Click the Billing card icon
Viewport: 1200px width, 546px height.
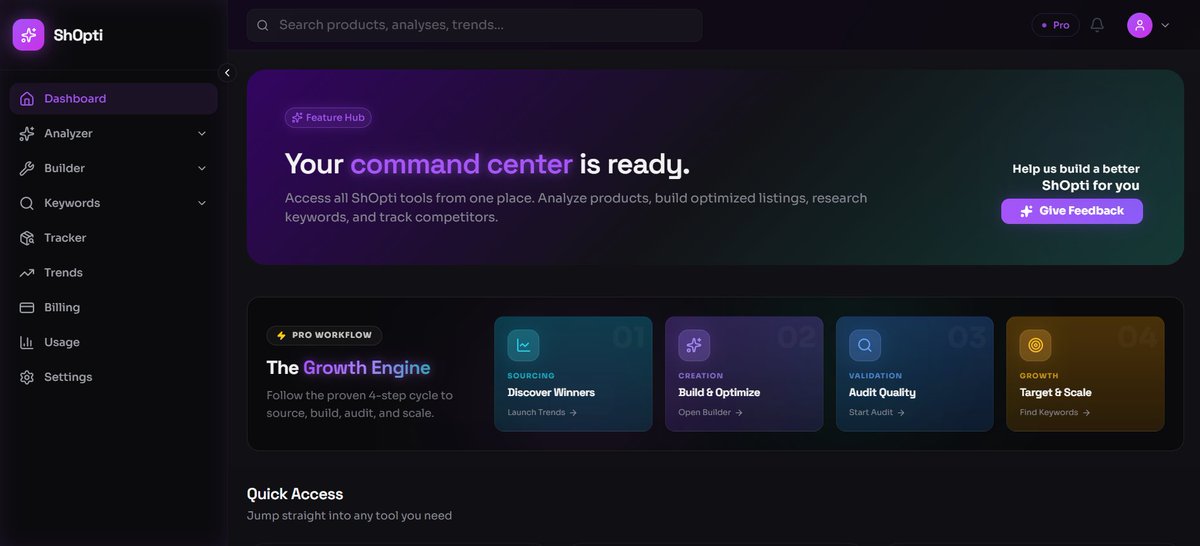(x=26, y=308)
